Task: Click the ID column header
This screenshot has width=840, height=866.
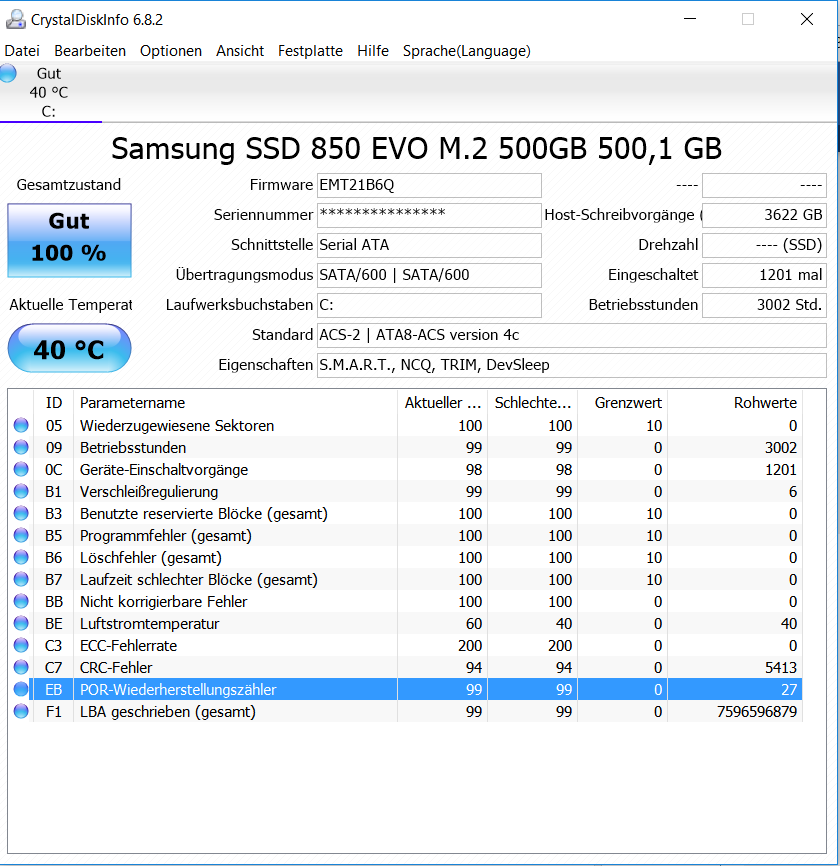Action: pos(54,403)
